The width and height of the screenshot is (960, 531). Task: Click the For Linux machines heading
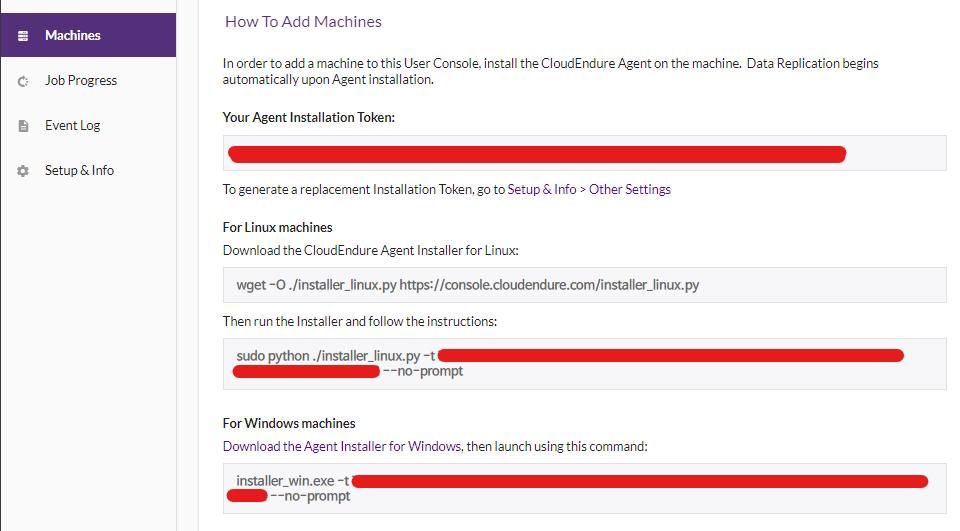tap(277, 227)
